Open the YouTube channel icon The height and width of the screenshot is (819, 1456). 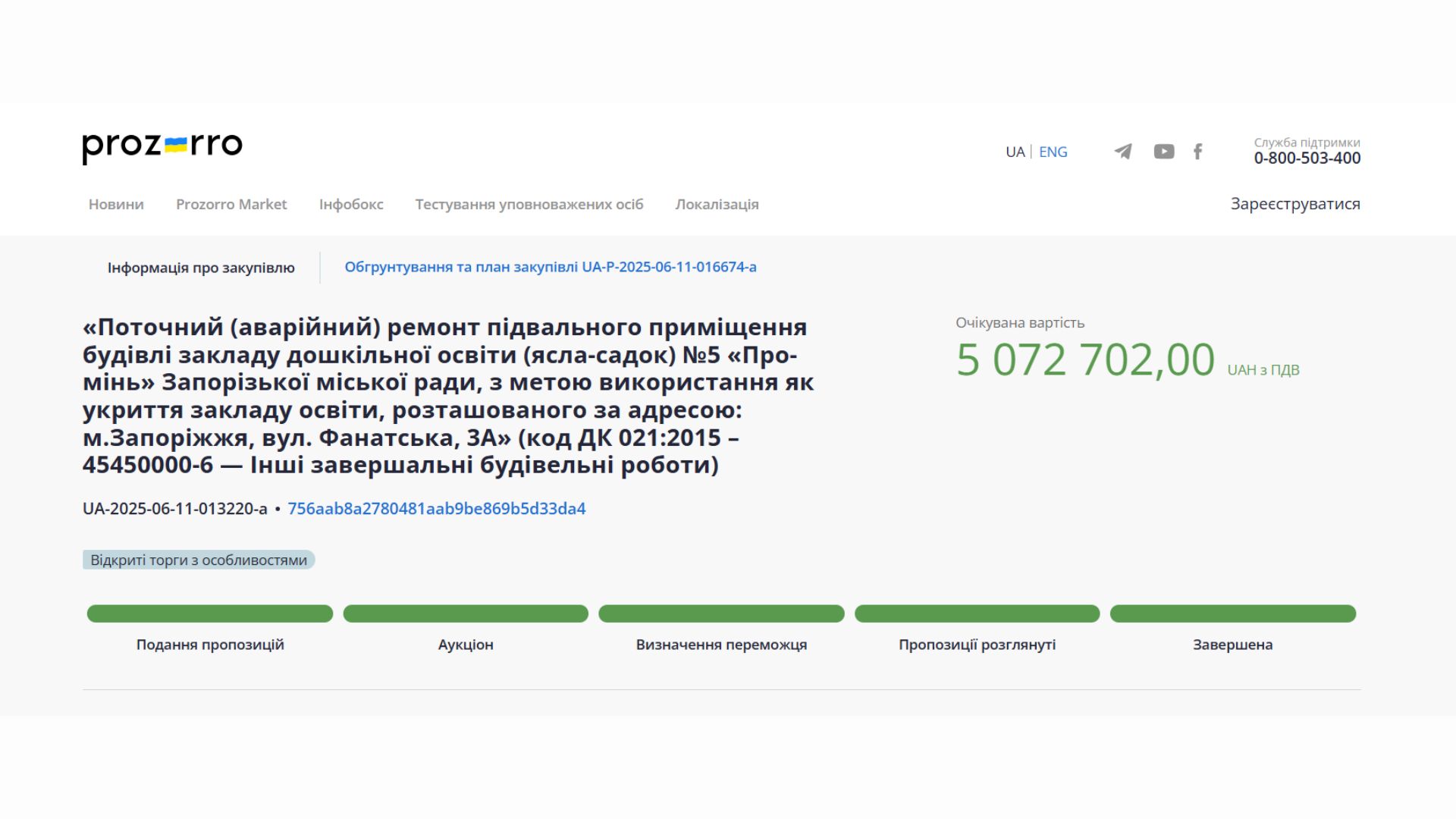1164,152
